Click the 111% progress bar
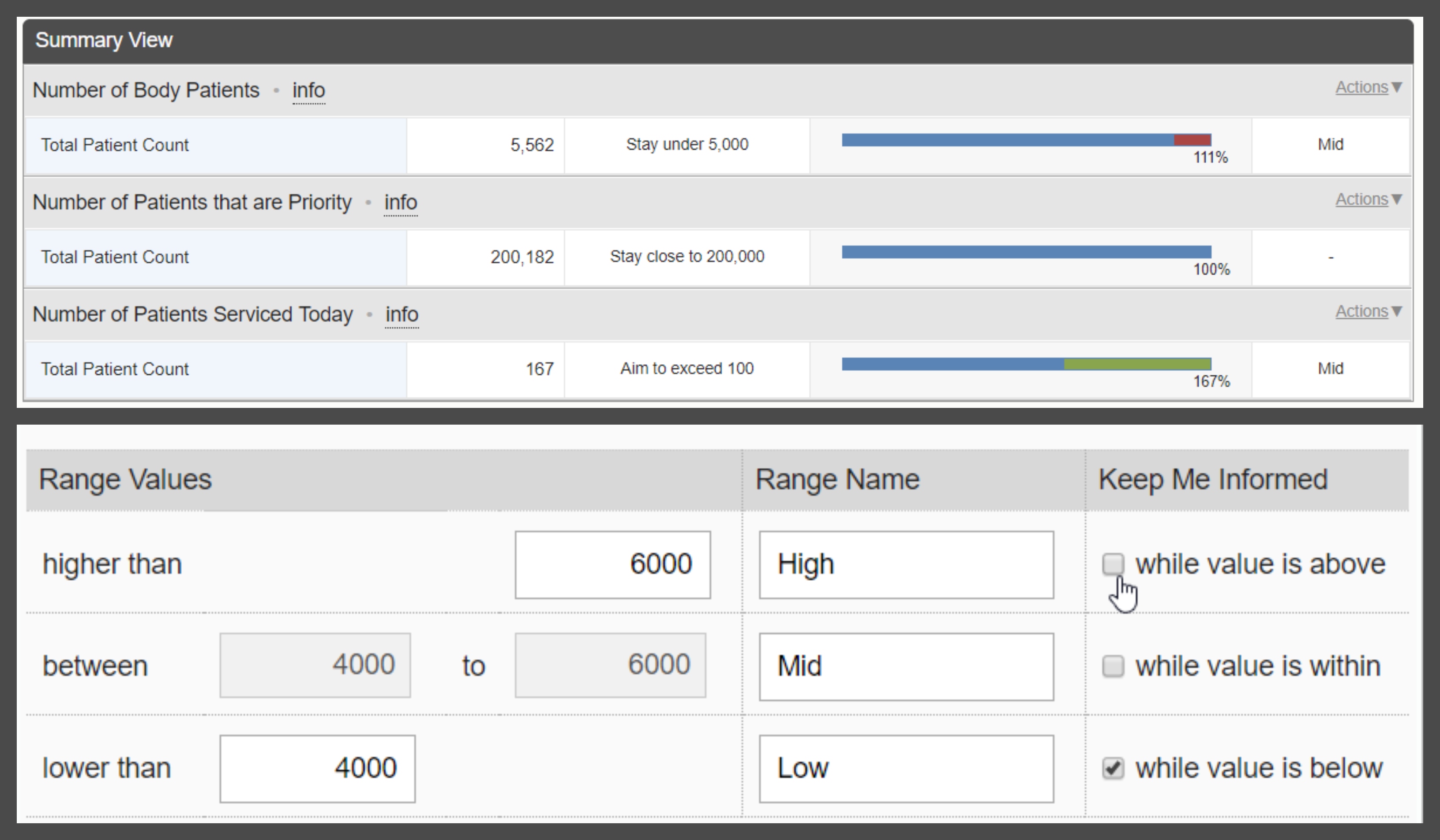1440x840 pixels. (x=1026, y=140)
